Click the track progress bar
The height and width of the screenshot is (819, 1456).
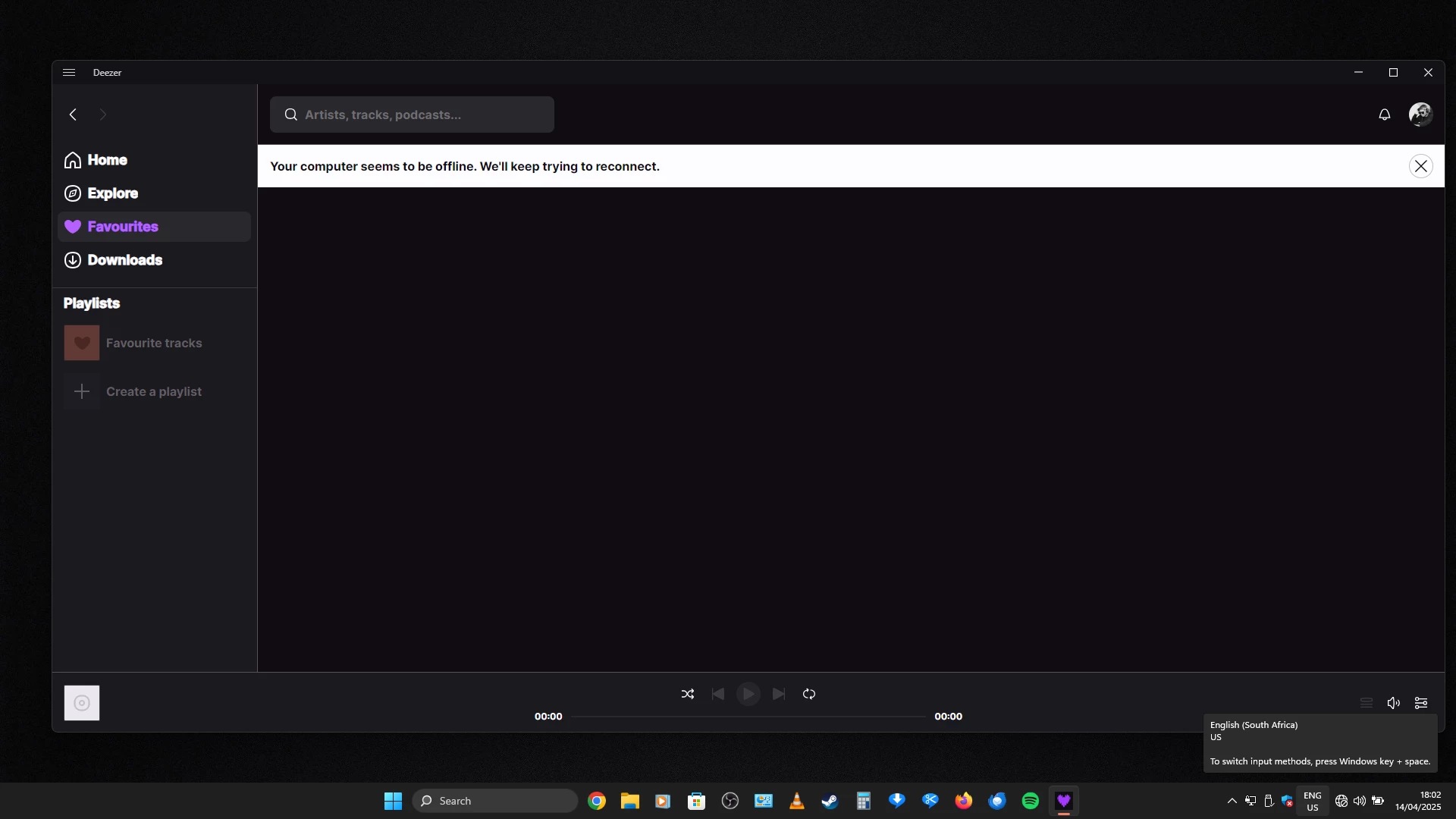[748, 717]
